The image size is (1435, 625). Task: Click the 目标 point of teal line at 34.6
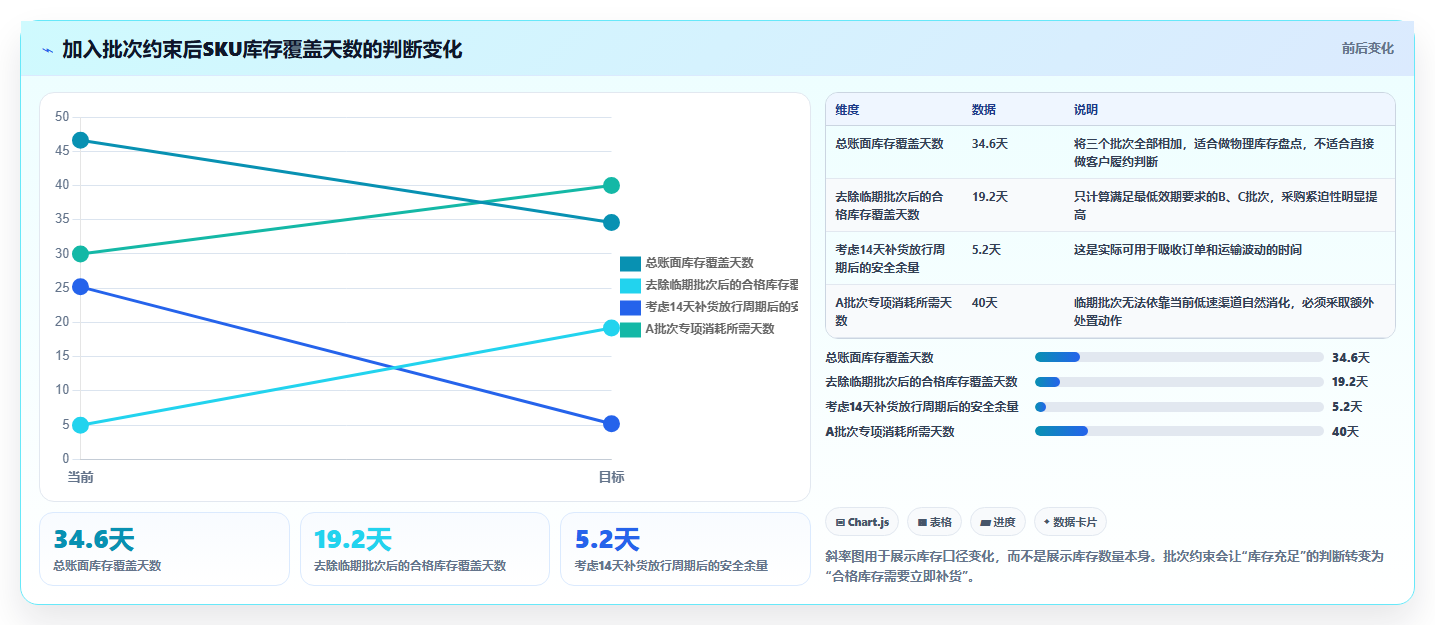(x=612, y=222)
